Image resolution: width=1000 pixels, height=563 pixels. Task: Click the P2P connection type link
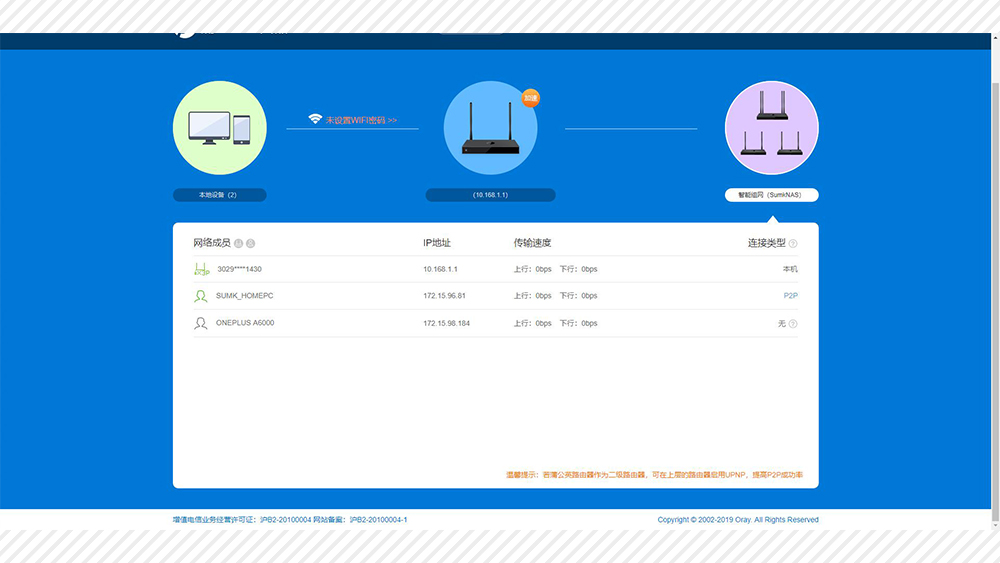pos(790,296)
